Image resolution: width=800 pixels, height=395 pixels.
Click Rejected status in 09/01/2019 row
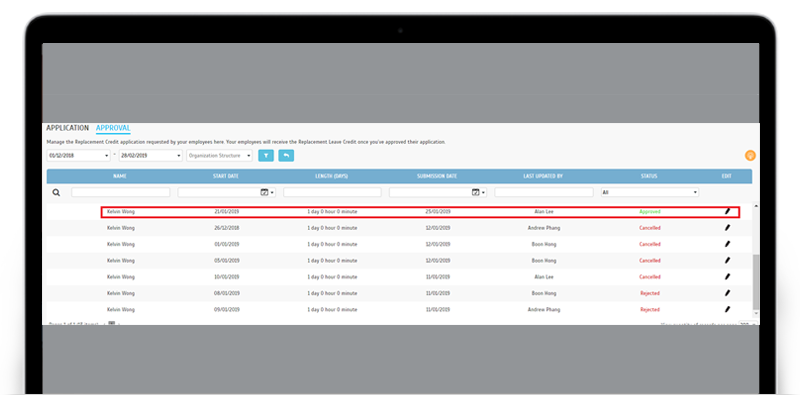point(650,310)
